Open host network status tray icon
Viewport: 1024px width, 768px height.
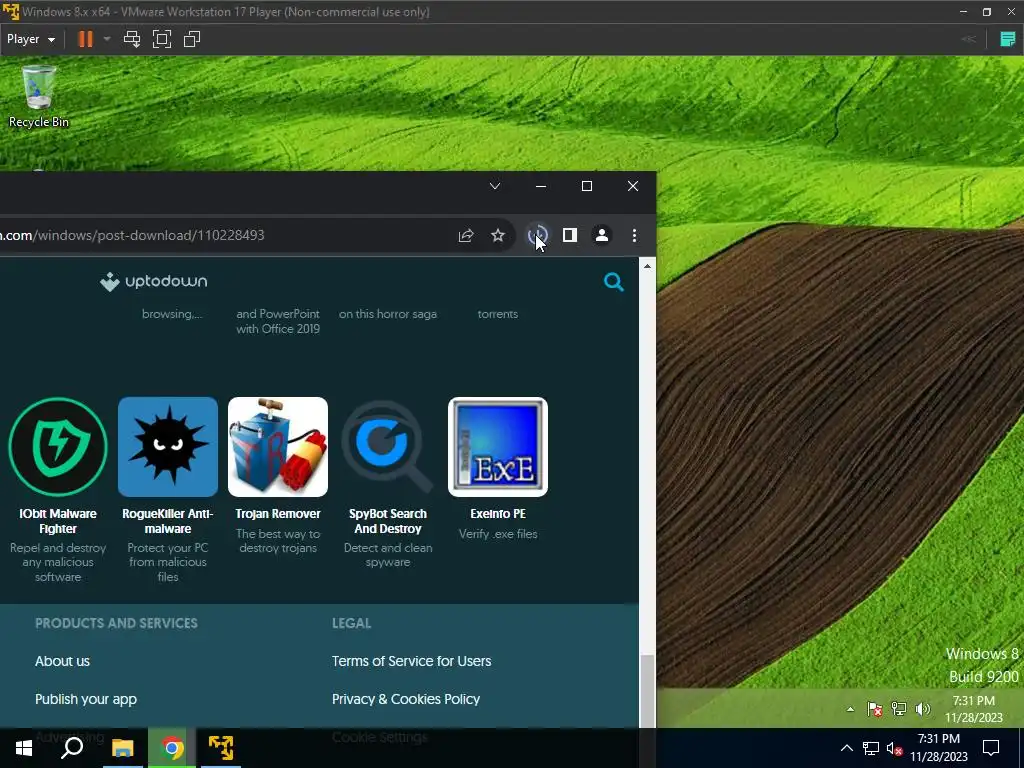(x=871, y=748)
